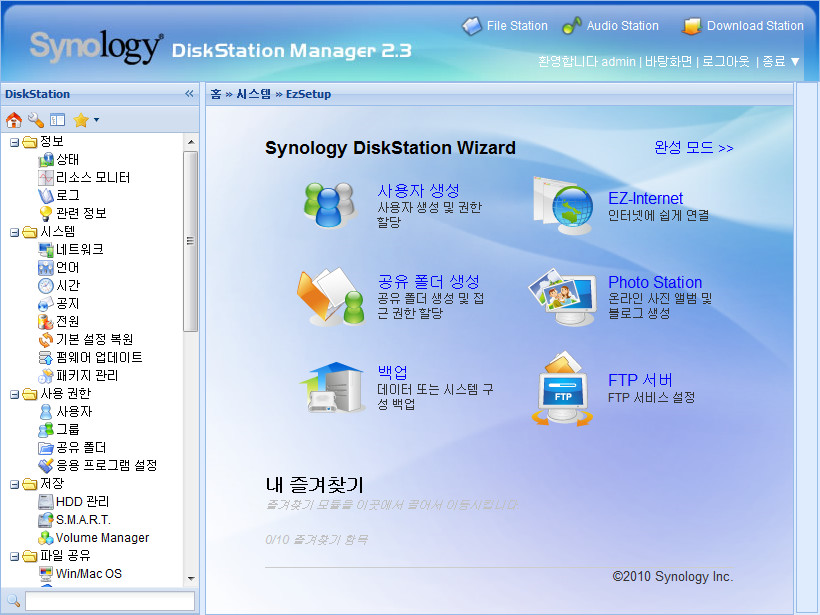Image resolution: width=820 pixels, height=615 pixels.
Task: Click the FTP server icon
Action: 563,389
